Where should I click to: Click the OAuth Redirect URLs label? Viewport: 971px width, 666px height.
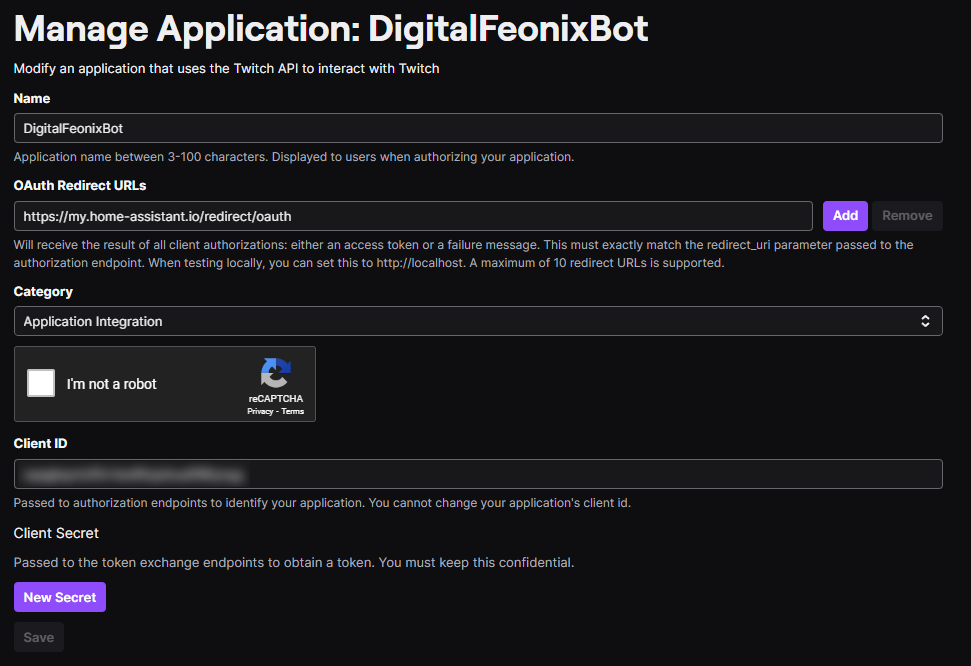(79, 185)
